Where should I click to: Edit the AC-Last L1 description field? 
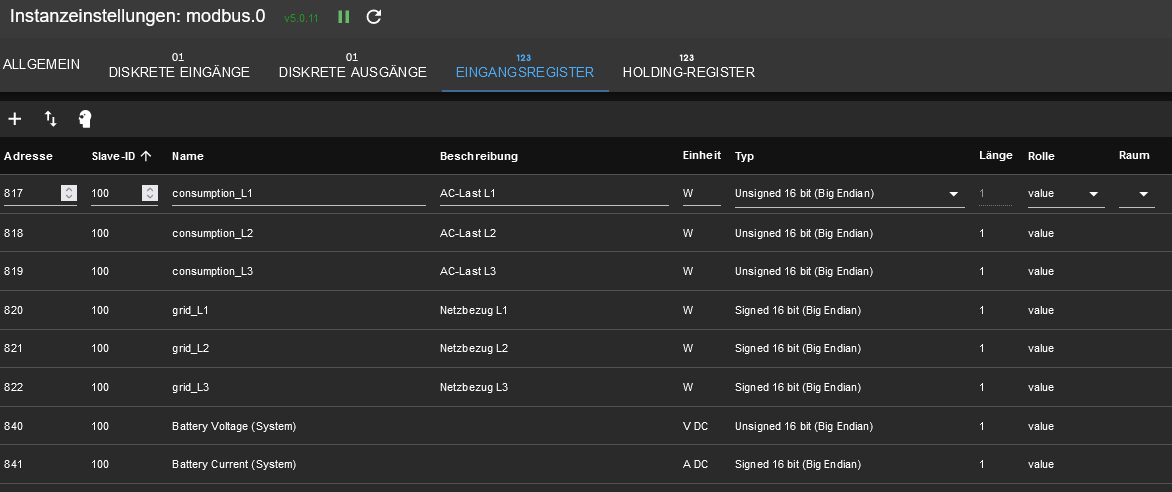(553, 193)
